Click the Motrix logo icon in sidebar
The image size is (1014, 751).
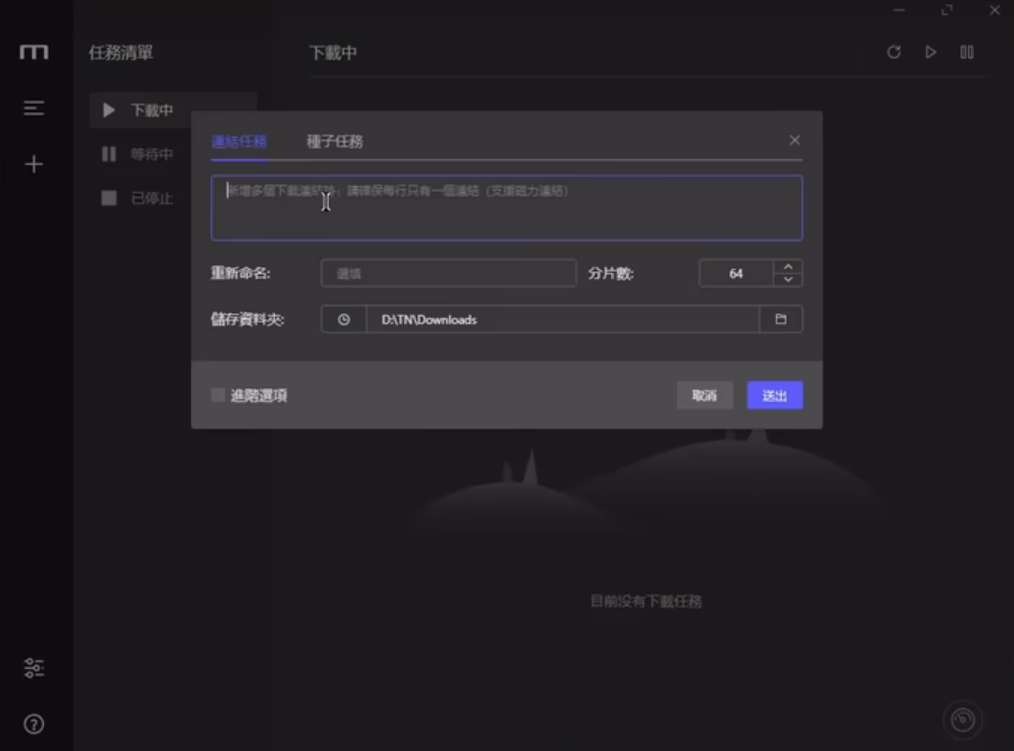coord(33,51)
